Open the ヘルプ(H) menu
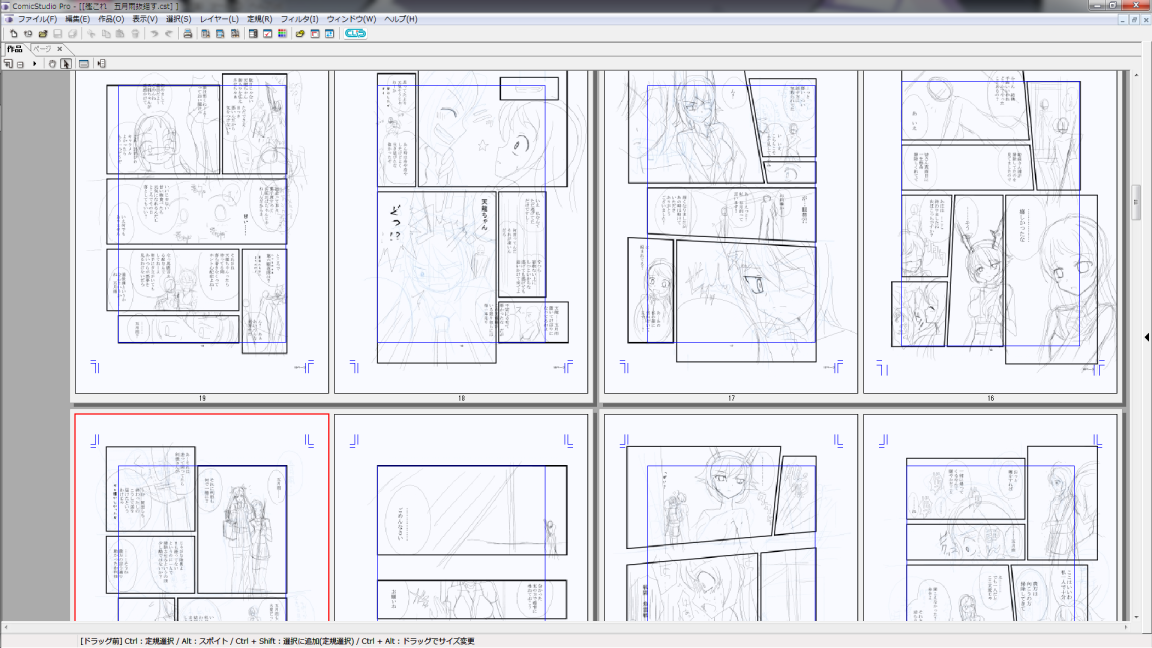 point(400,19)
